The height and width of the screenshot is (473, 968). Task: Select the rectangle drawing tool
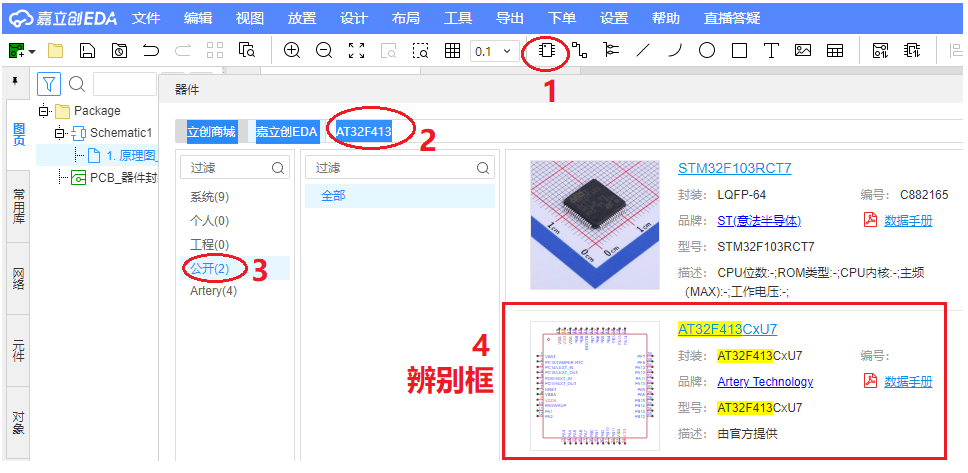[739, 50]
